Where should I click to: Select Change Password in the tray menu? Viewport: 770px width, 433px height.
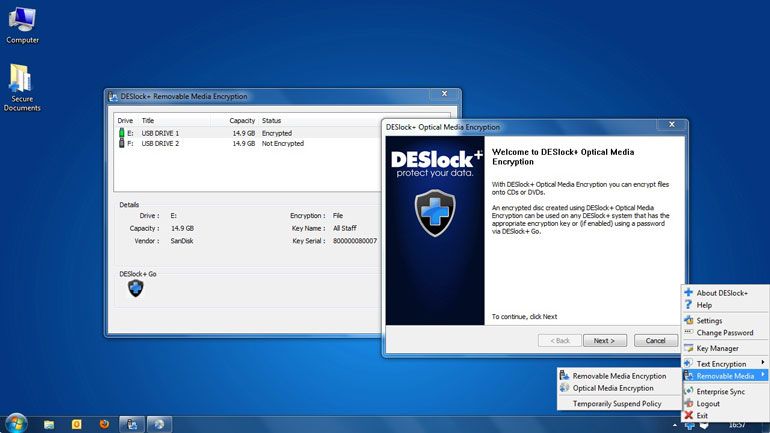[x=724, y=333]
